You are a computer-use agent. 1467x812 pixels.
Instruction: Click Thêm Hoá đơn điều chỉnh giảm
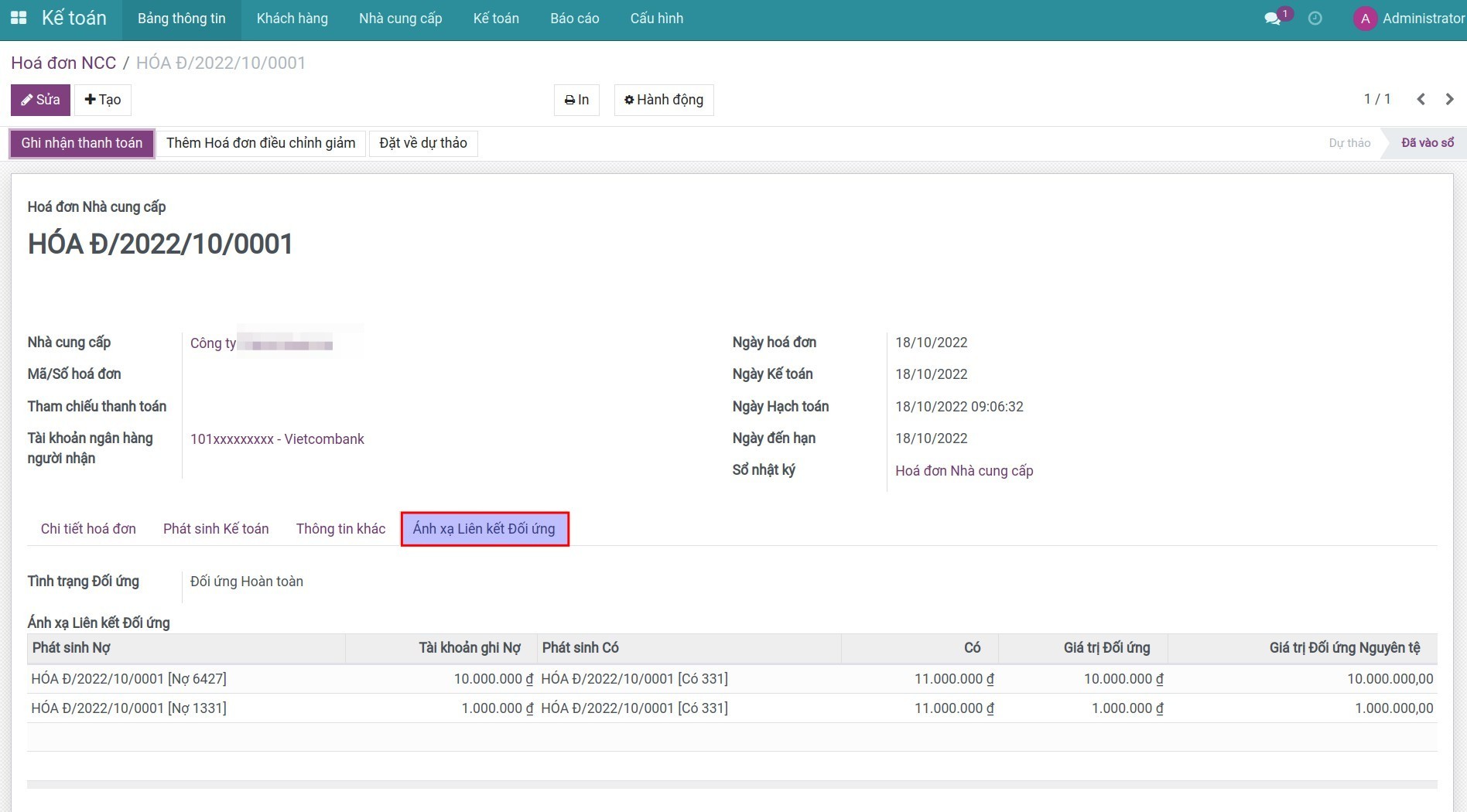(261, 143)
